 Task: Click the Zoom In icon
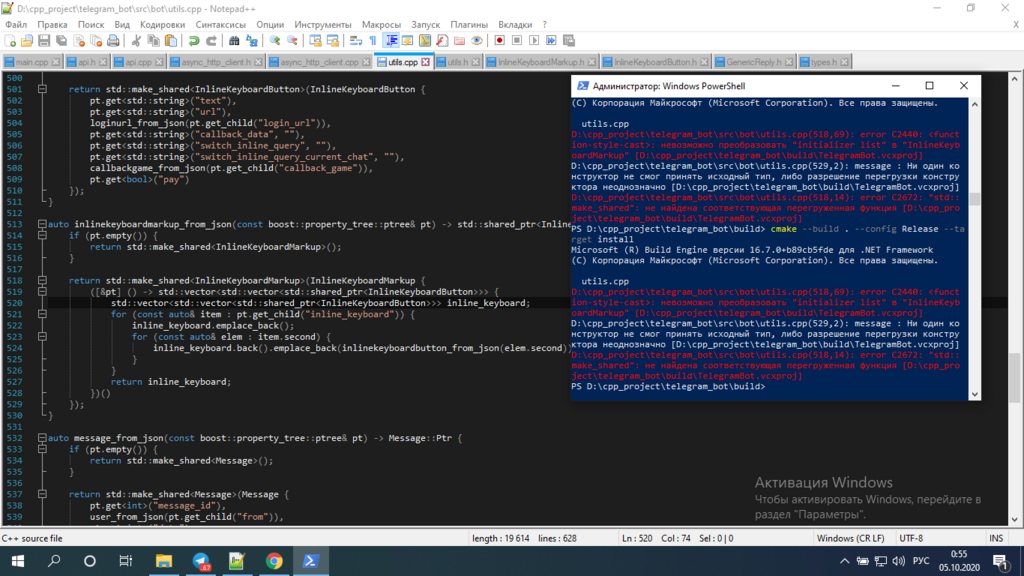click(x=275, y=40)
